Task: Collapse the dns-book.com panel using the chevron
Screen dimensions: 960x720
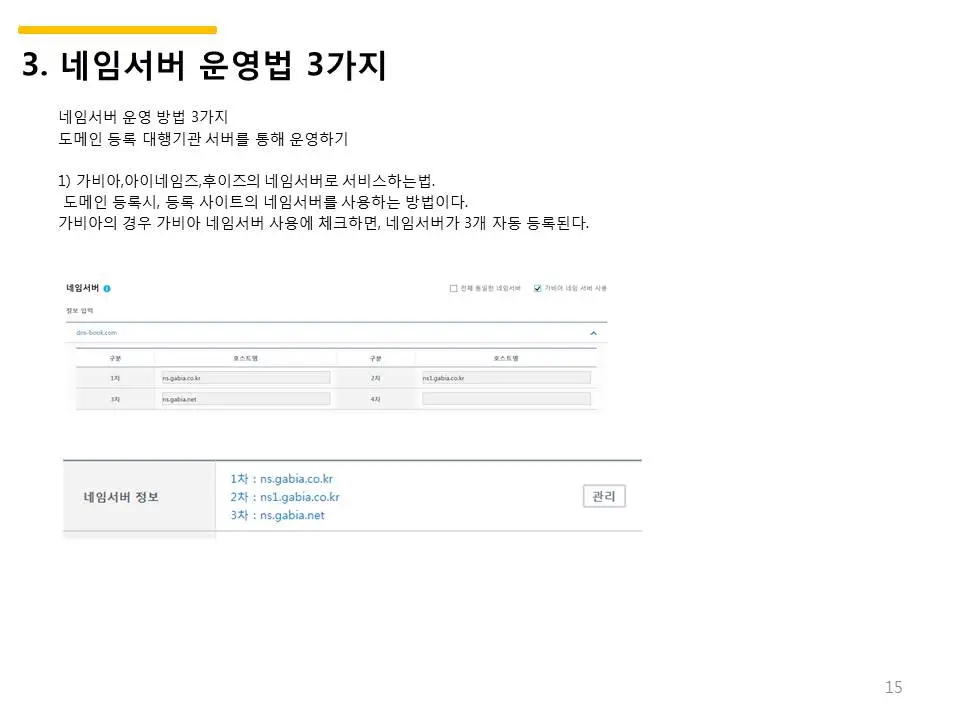Action: [x=596, y=333]
